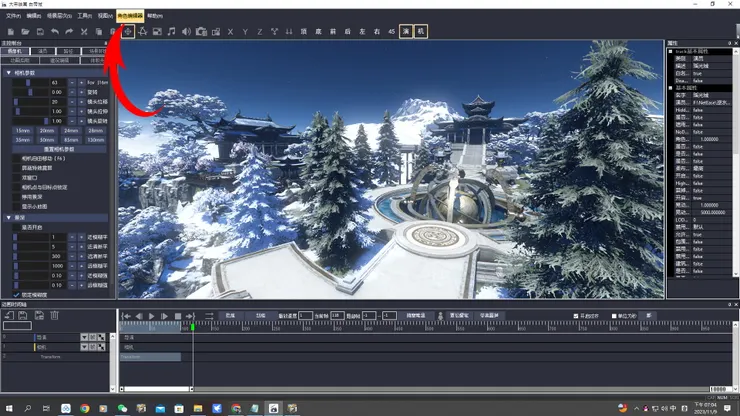This screenshot has width=740, height=416.
Task: Switch to top view 顶 button
Action: [x=303, y=32]
